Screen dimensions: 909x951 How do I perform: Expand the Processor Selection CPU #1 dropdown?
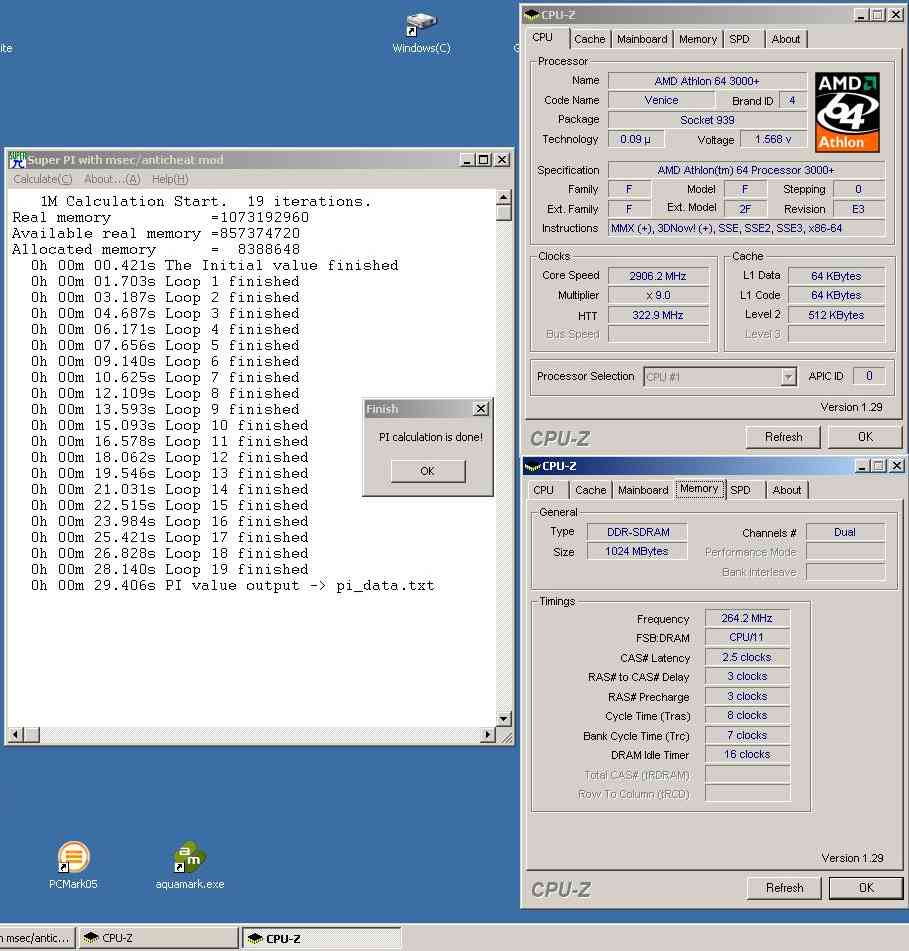788,377
